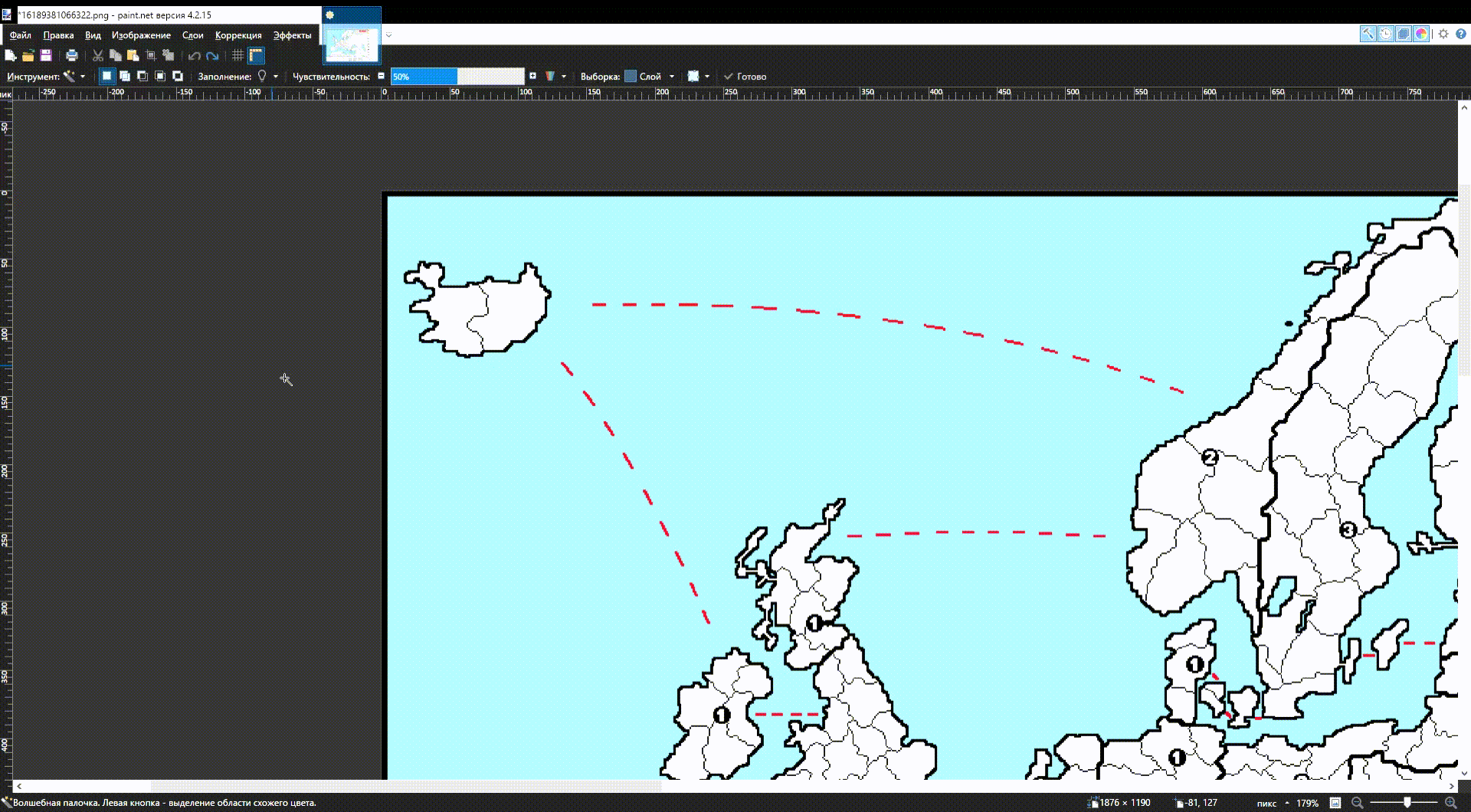Screen dimensions: 1471x812
Task: Paste from clipboard with Paste icon
Action: coord(133,55)
